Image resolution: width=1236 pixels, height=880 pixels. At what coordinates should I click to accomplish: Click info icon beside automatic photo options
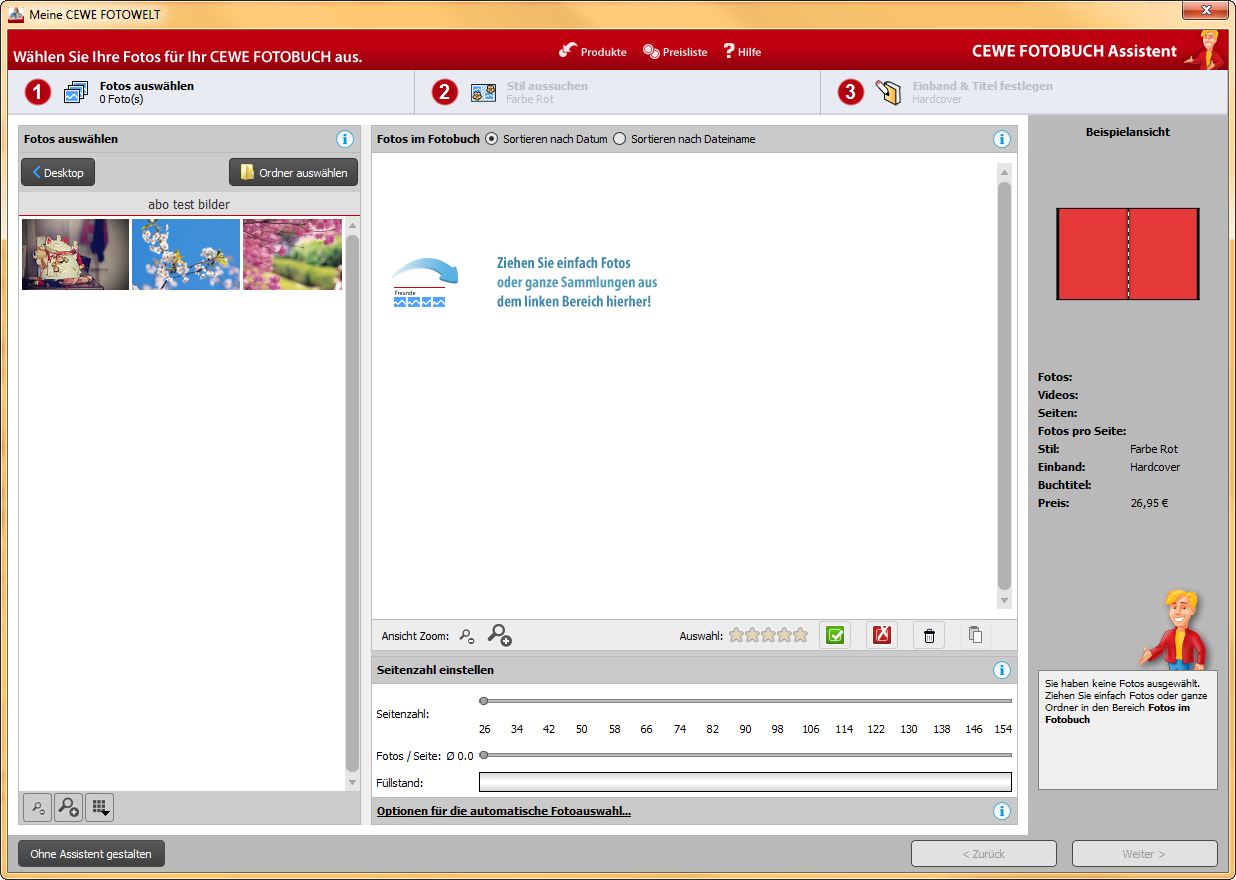pos(1002,811)
